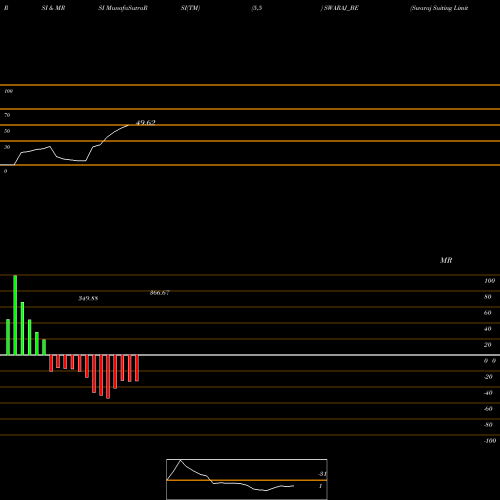Click the Swaraj Suiting Limit title text
The width and height of the screenshot is (500, 500).
(x=439, y=8)
